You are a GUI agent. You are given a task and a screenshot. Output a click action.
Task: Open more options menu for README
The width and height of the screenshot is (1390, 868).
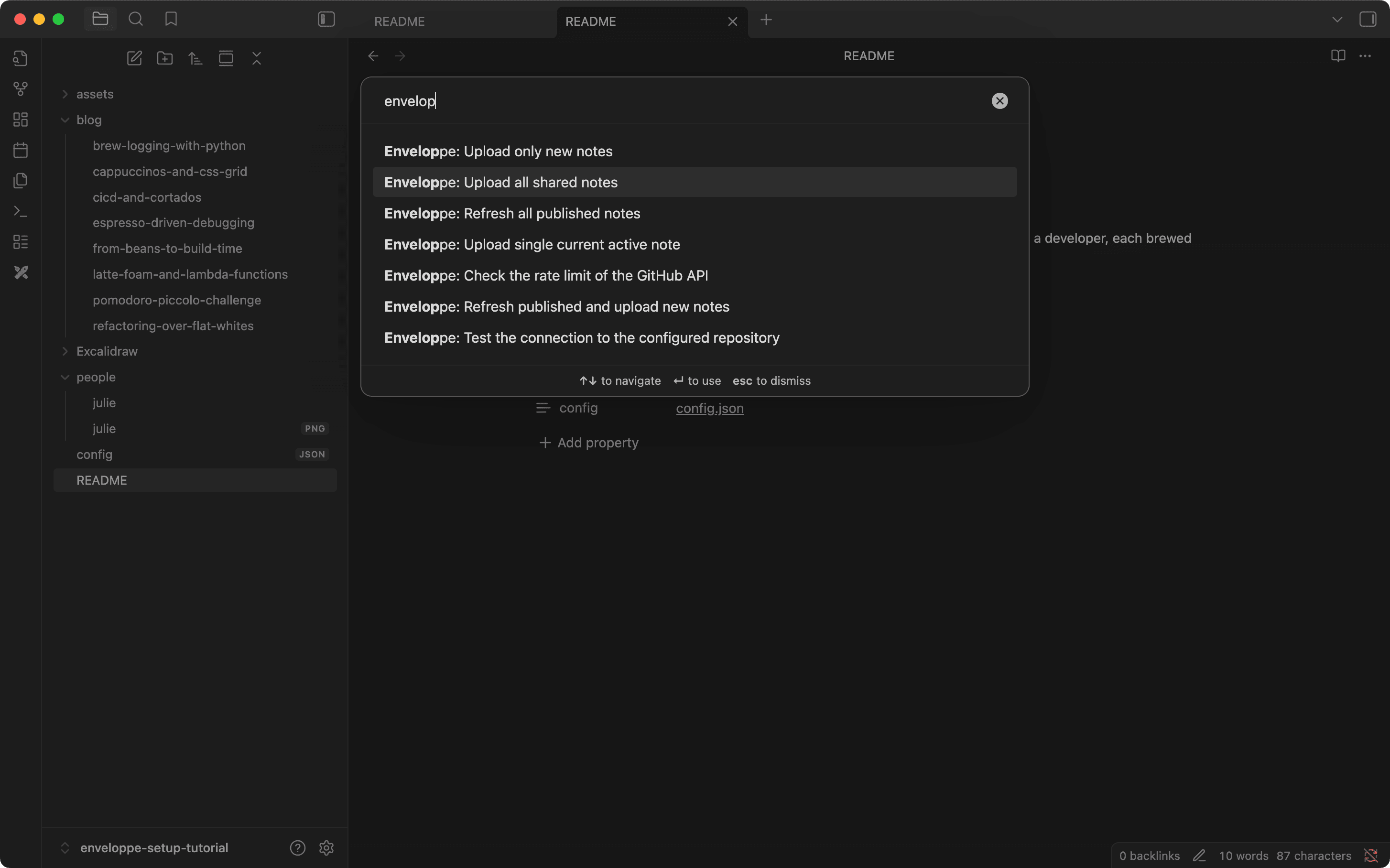[x=1365, y=56]
